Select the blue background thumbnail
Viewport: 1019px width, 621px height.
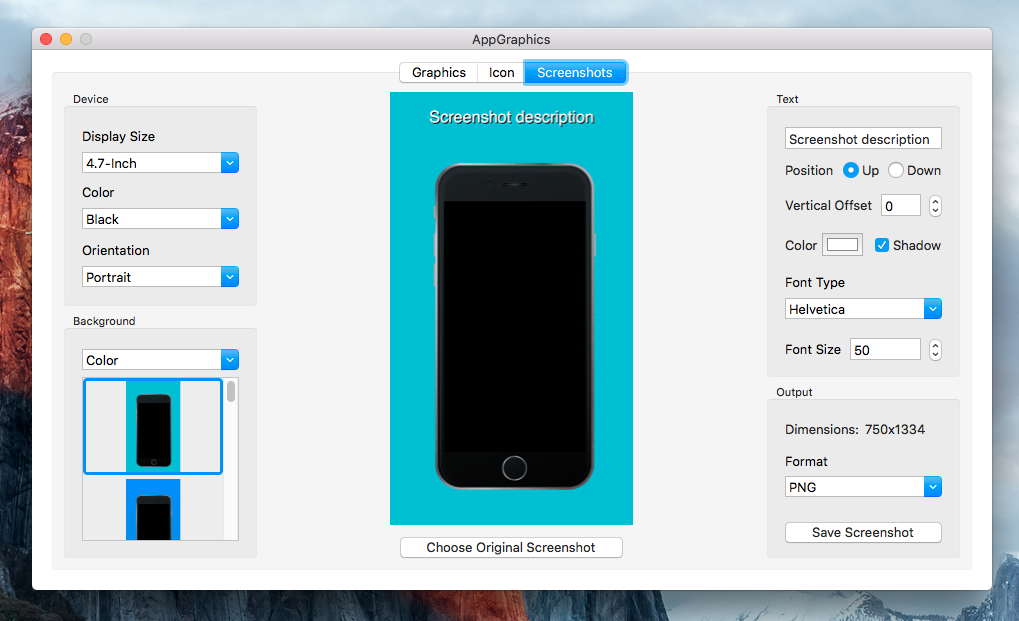[153, 510]
